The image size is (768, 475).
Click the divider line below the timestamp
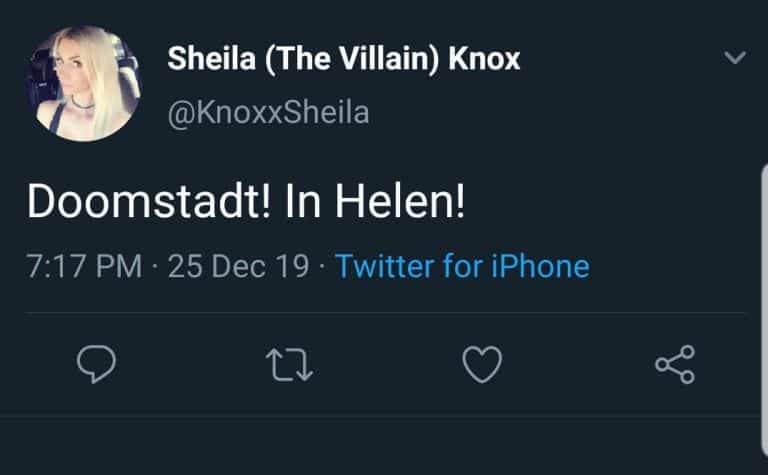click(x=385, y=312)
